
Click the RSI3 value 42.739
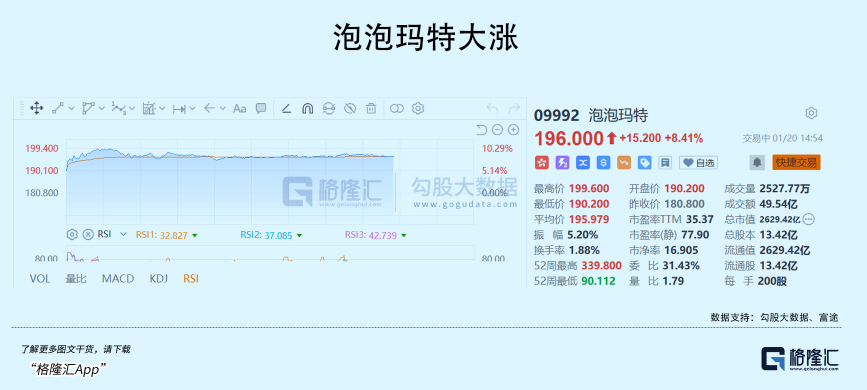[x=383, y=235]
